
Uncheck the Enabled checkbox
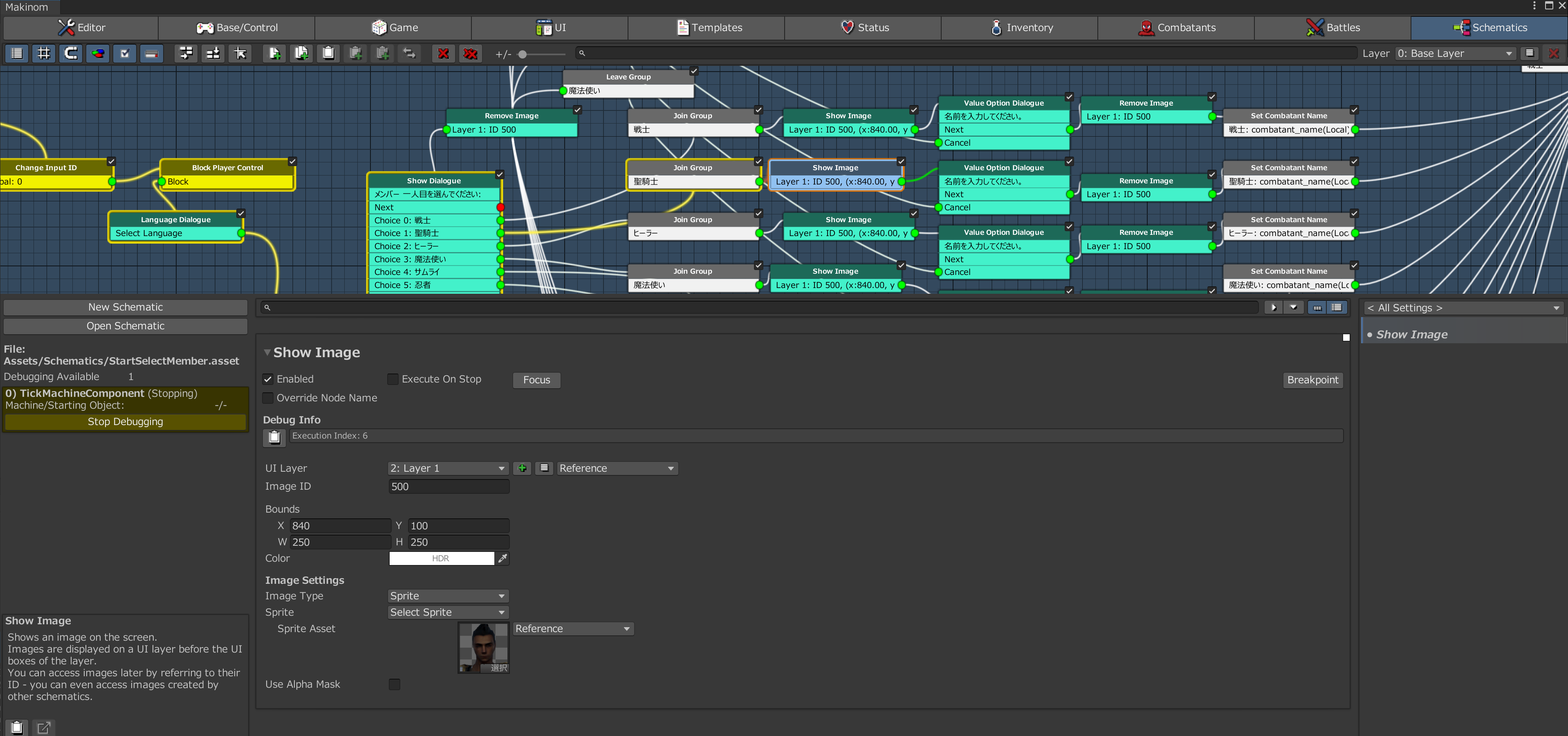point(268,379)
